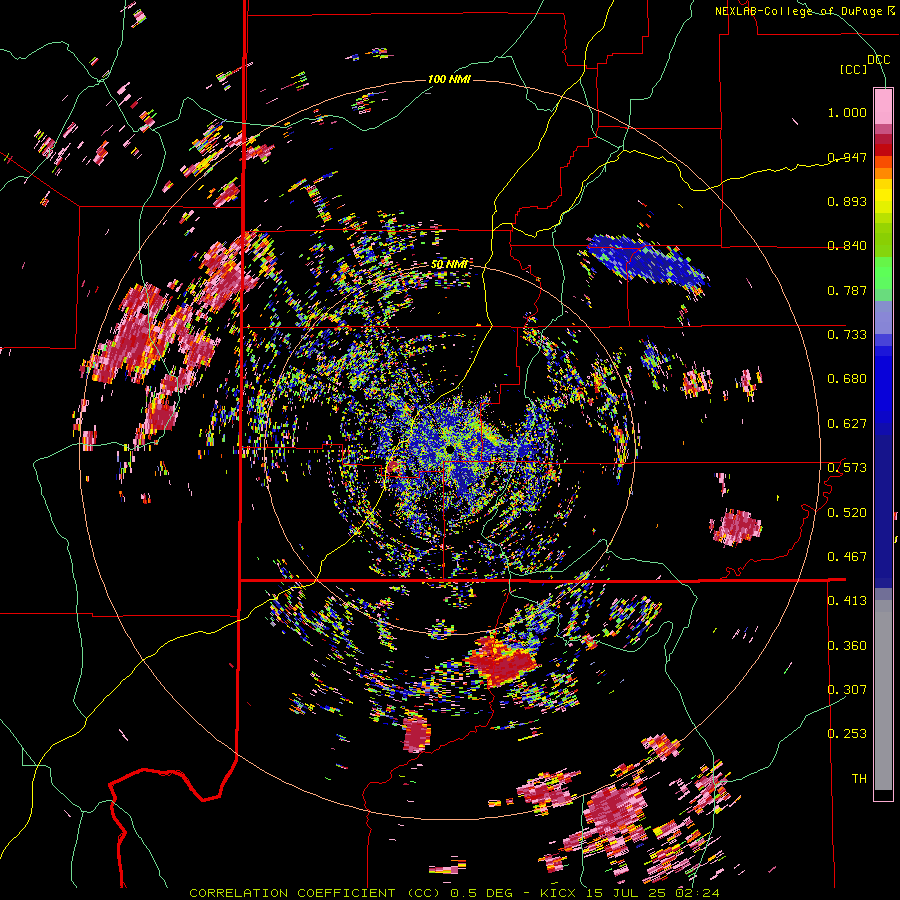
Task: Click the TH threshold label
Action: click(859, 779)
